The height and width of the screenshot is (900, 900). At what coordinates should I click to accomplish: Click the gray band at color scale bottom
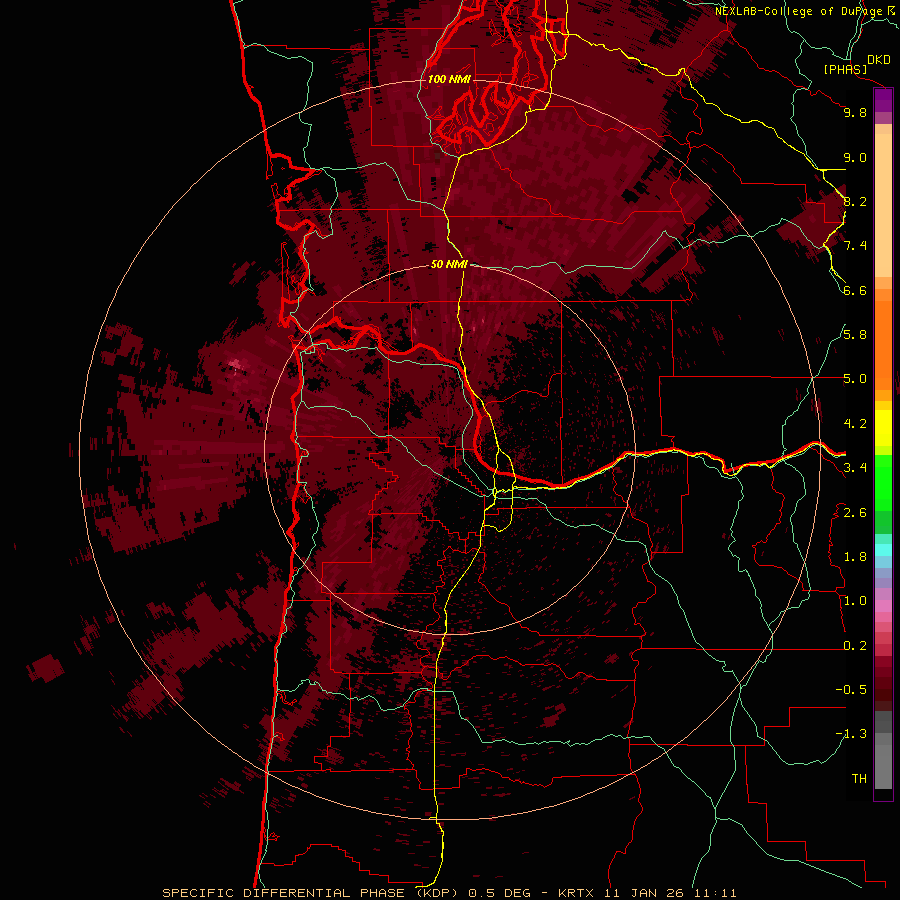pos(883,752)
